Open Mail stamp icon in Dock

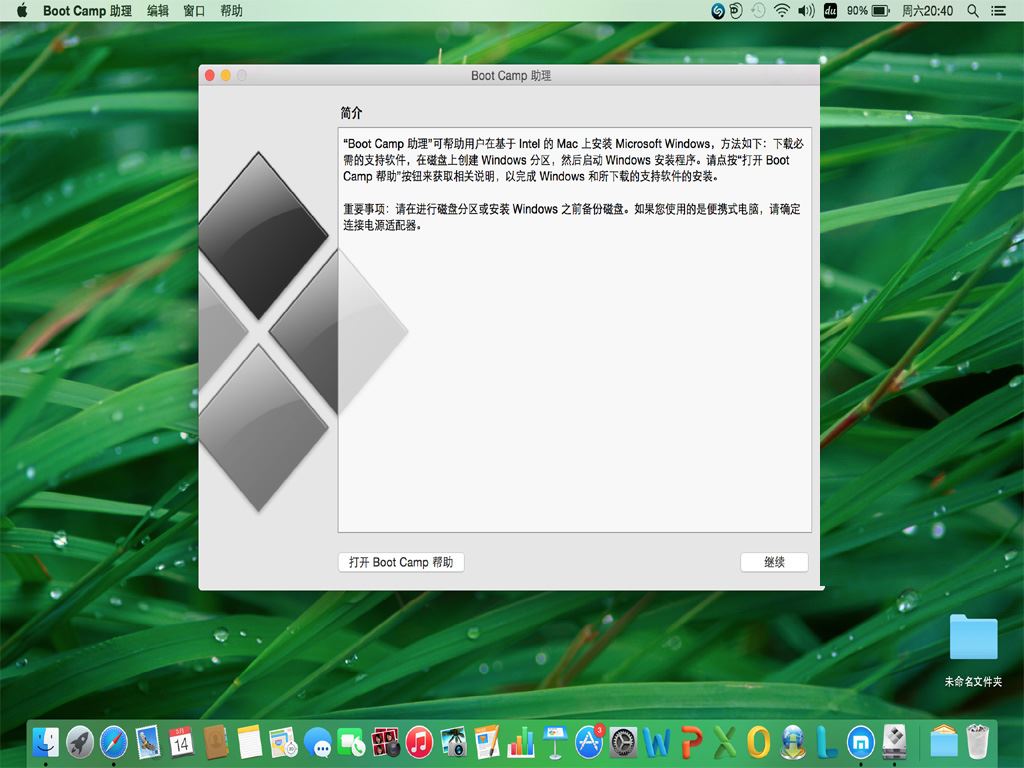click(x=148, y=742)
